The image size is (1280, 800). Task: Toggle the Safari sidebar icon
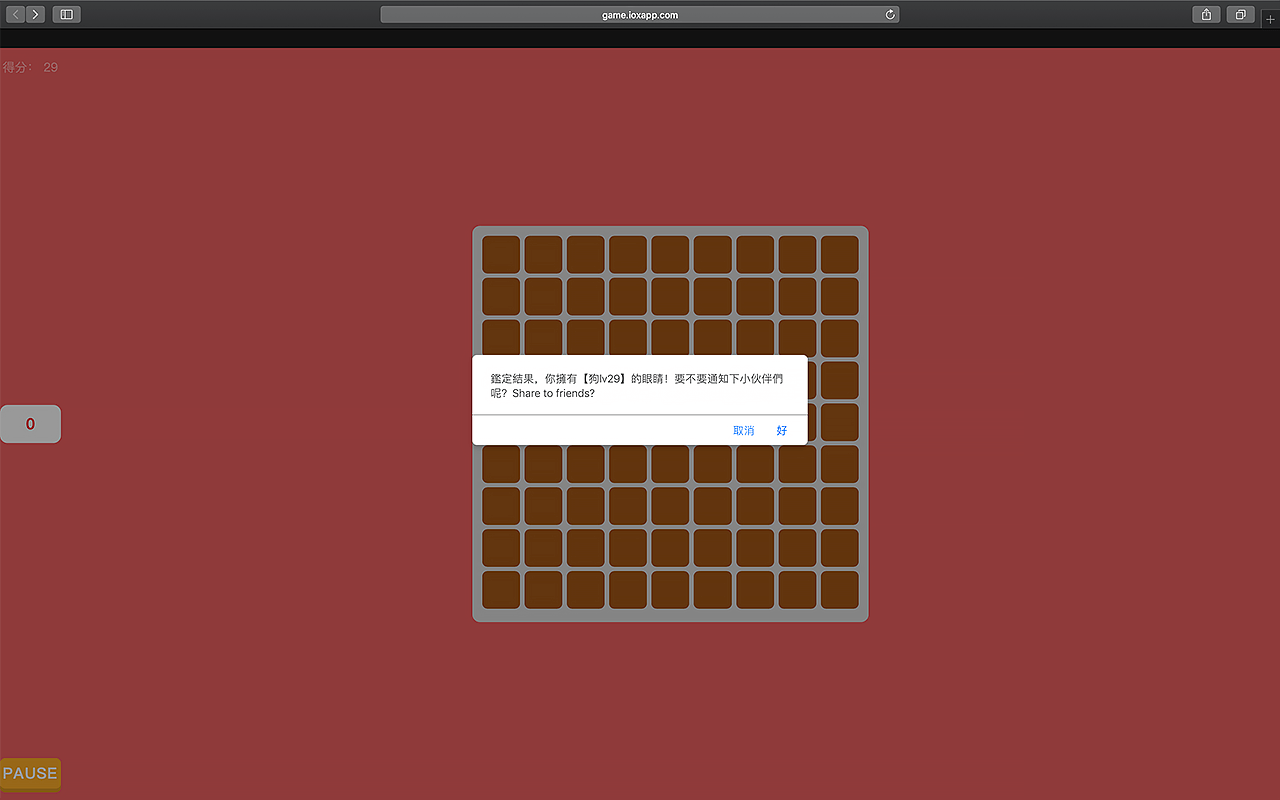[66, 14]
